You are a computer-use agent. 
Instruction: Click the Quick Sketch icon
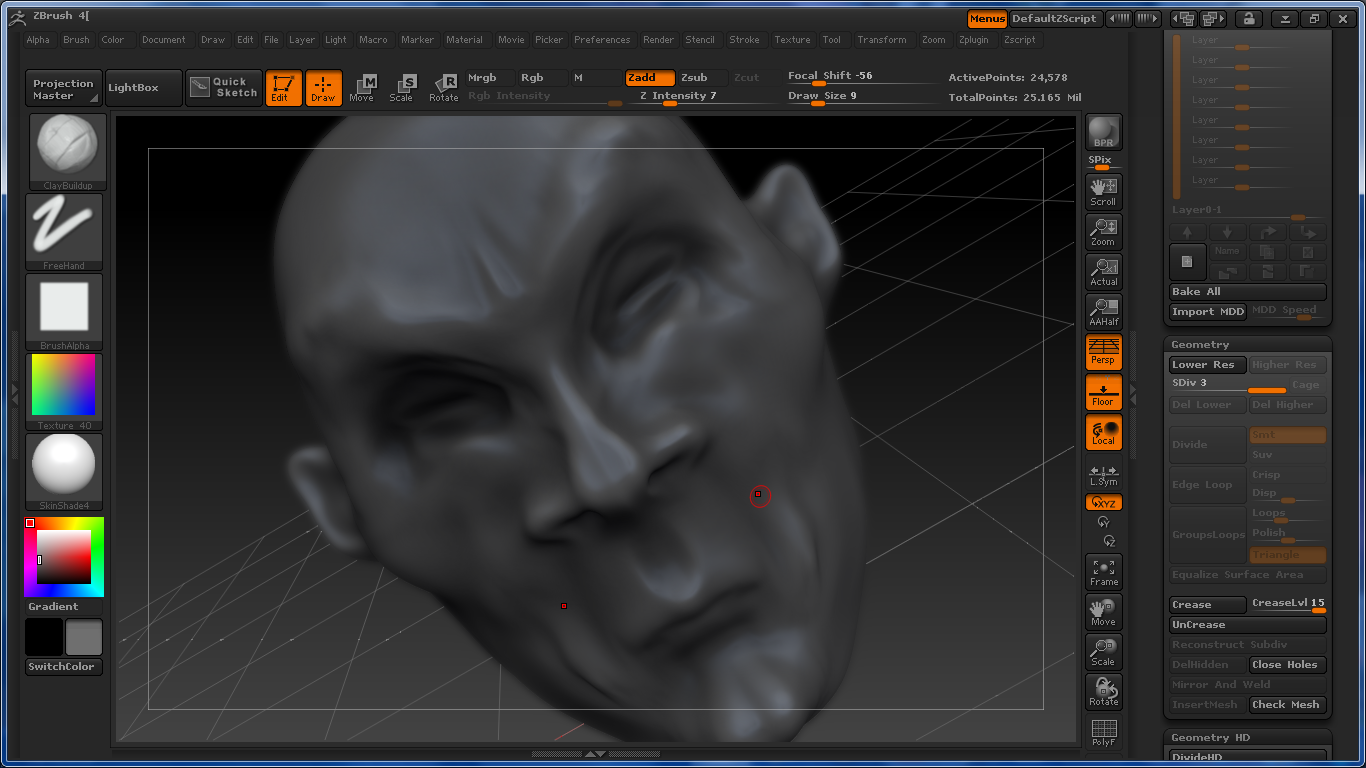(x=224, y=88)
